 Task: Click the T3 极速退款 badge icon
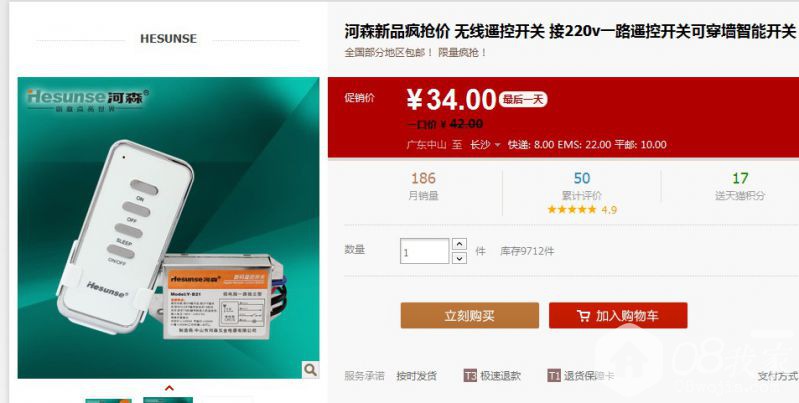tap(470, 376)
